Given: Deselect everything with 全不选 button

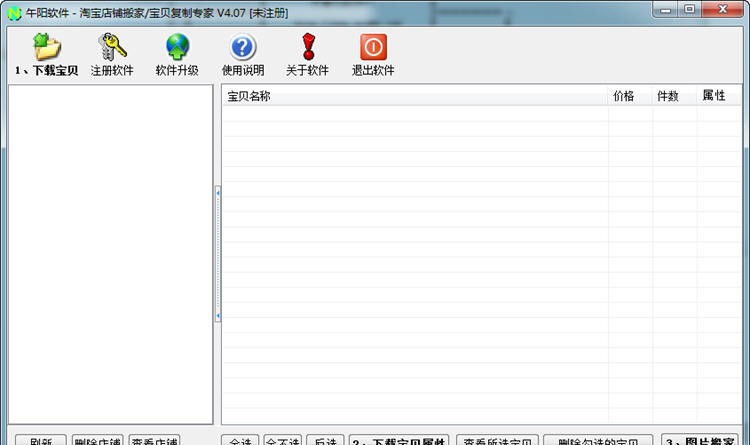Looking at the screenshot, I should pos(283,440).
